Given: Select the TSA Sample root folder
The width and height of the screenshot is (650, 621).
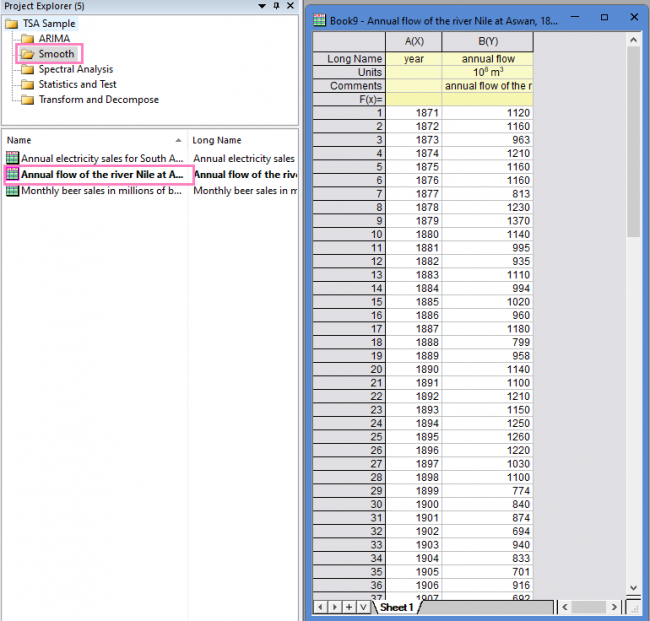Looking at the screenshot, I should [x=50, y=23].
